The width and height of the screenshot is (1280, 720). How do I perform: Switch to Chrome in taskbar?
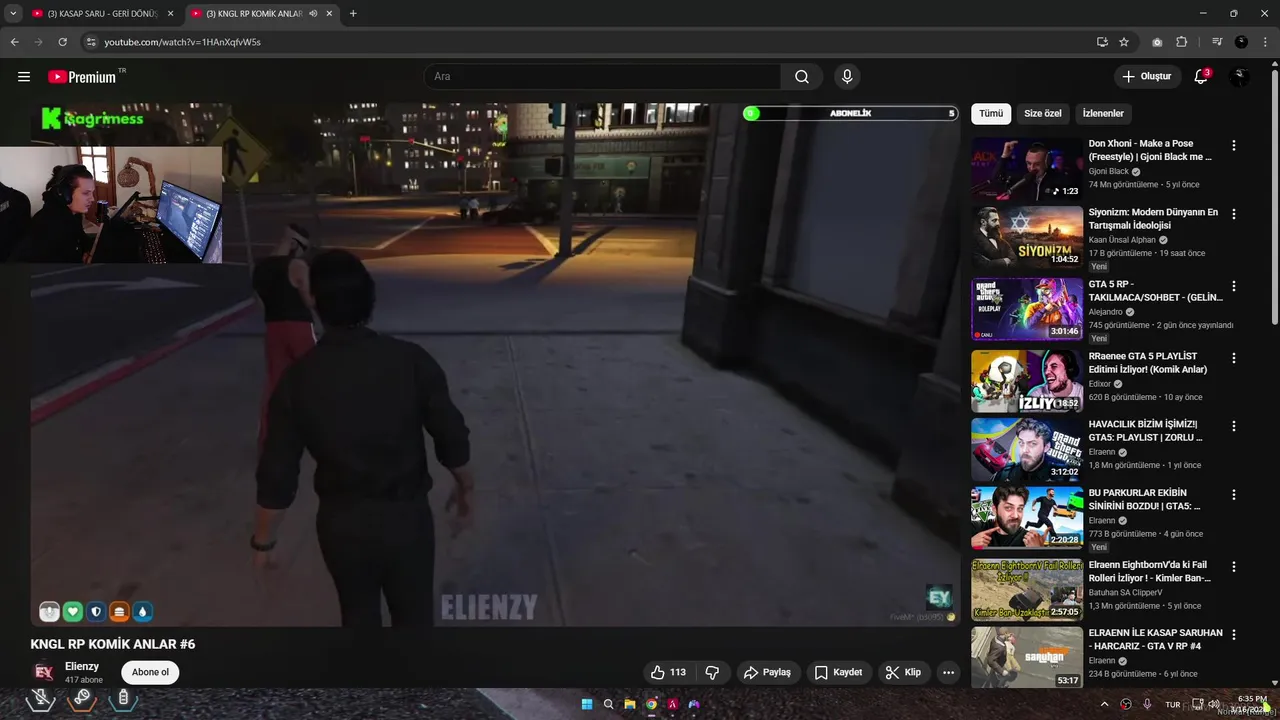pyautogui.click(x=651, y=704)
